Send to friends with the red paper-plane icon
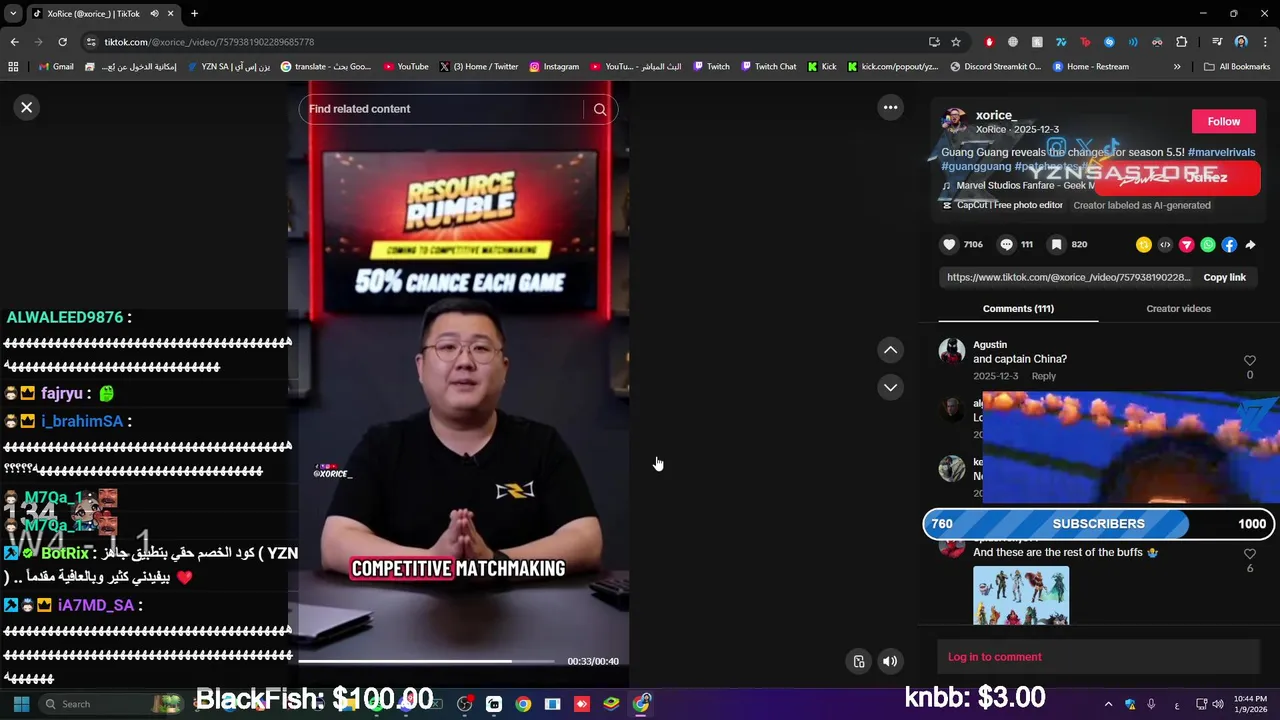 coord(1187,245)
